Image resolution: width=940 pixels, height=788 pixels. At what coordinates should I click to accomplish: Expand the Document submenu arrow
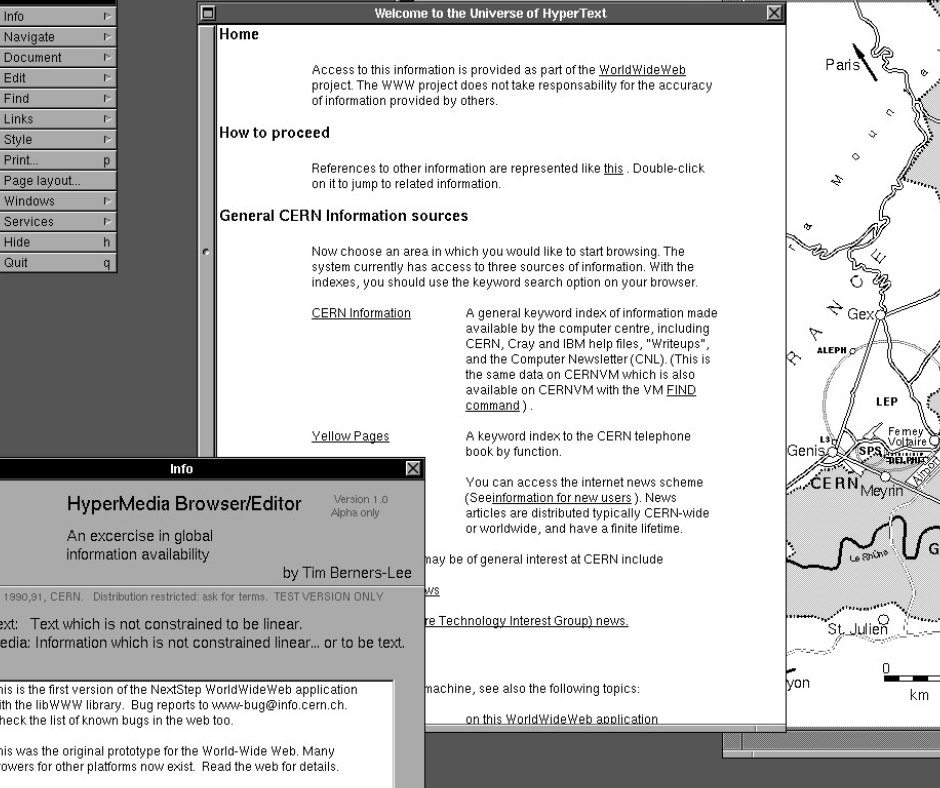(107, 57)
